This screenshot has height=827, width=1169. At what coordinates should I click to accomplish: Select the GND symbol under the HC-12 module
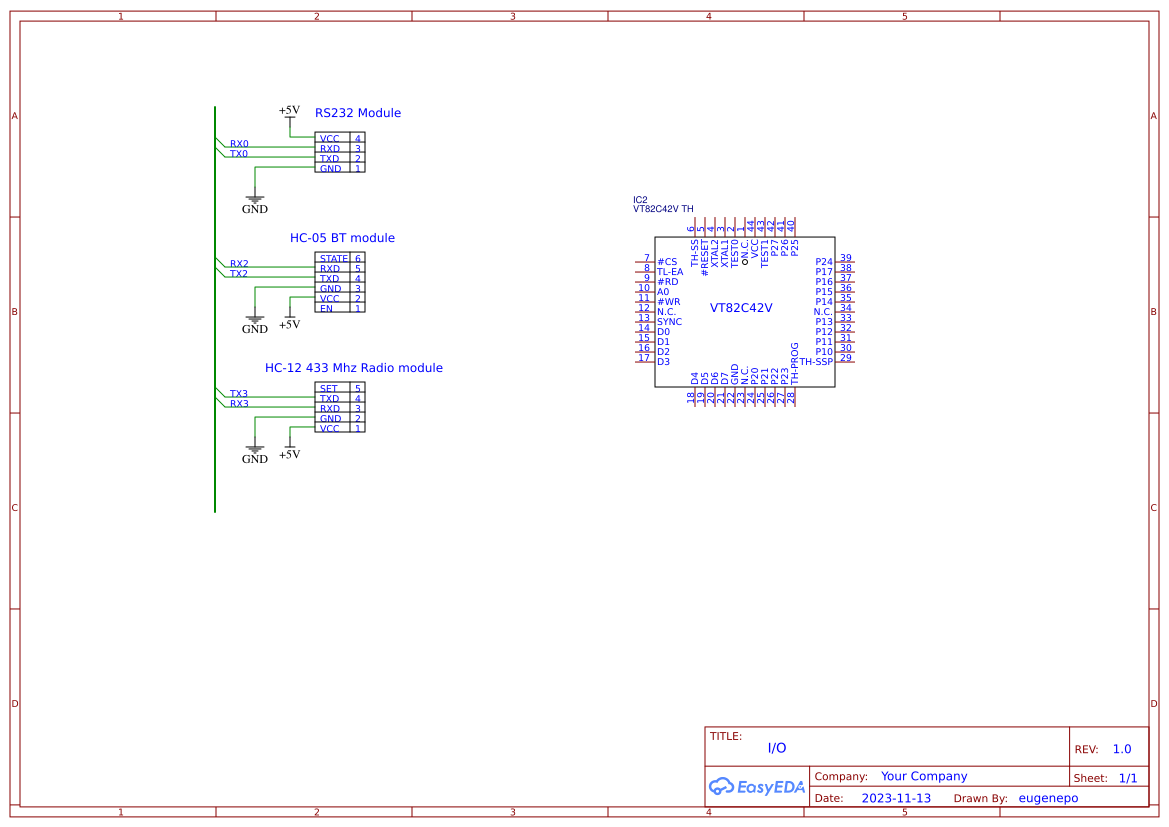(x=255, y=448)
